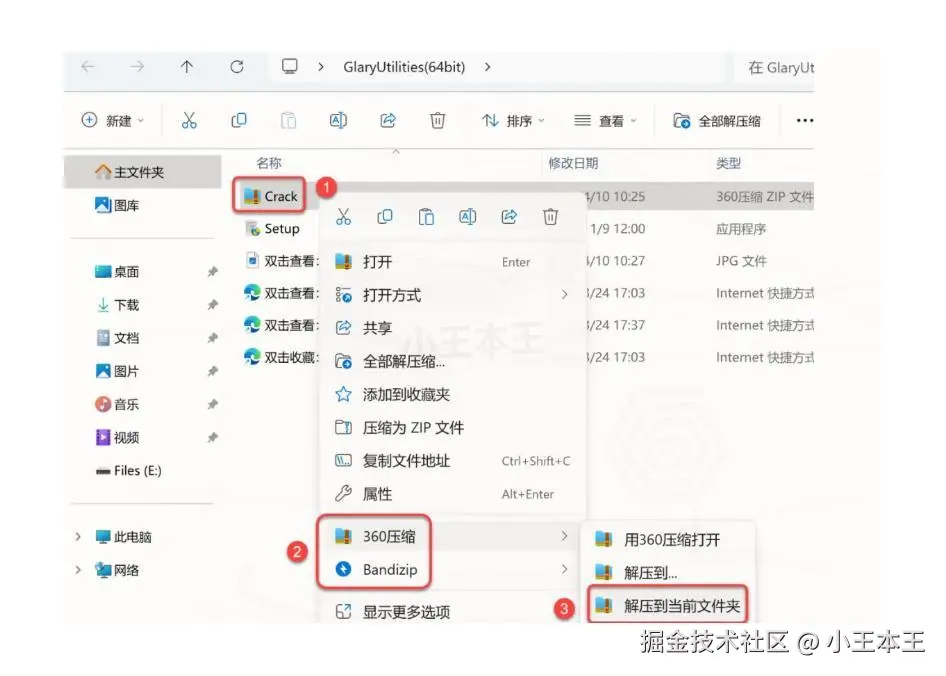The width and height of the screenshot is (946, 676).
Task: Navigate up one folder level
Action: 187,66
